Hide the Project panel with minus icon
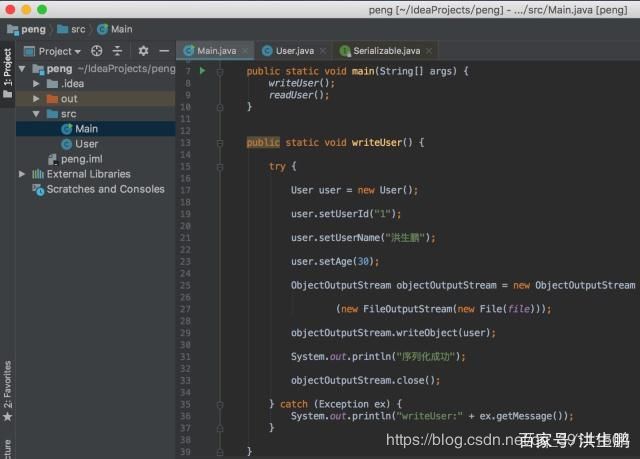Screen dimensions: 640x459 pyautogui.click(x=164, y=51)
